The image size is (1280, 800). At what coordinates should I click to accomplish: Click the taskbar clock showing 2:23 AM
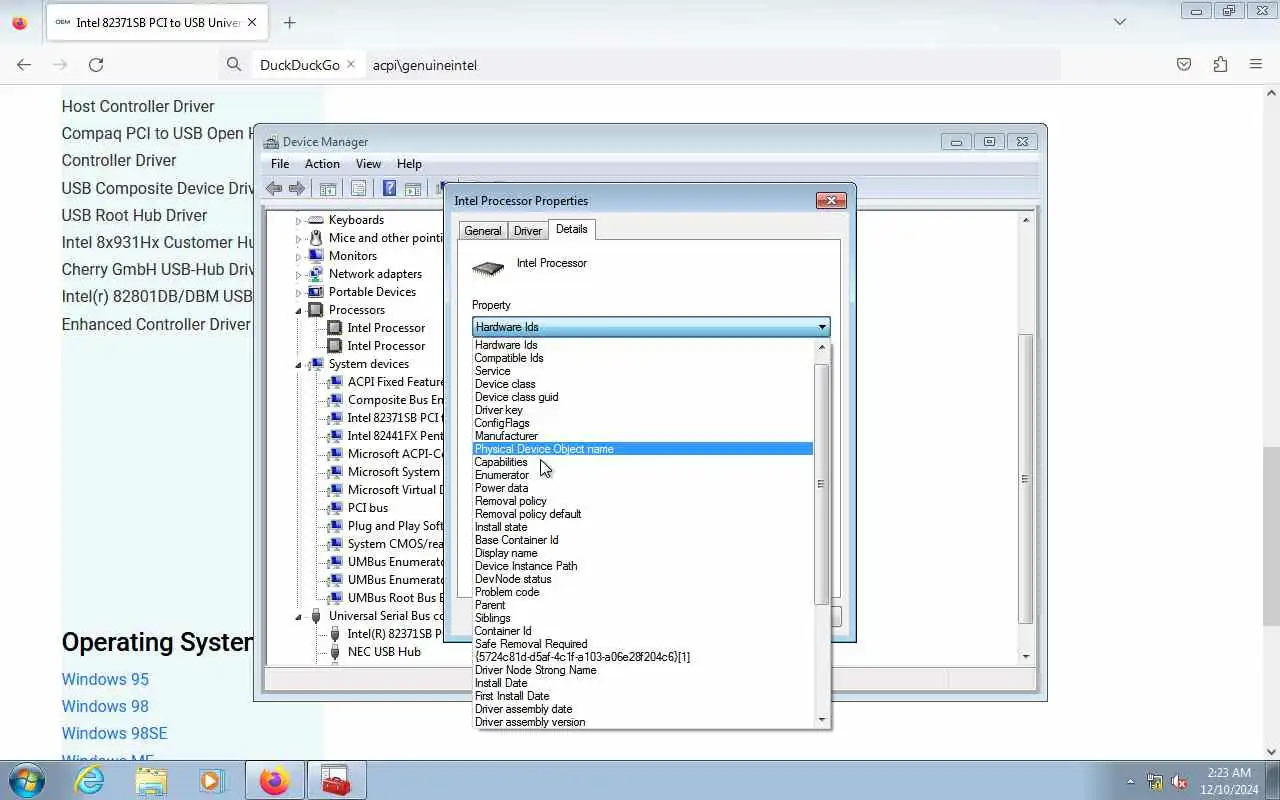(x=1229, y=780)
